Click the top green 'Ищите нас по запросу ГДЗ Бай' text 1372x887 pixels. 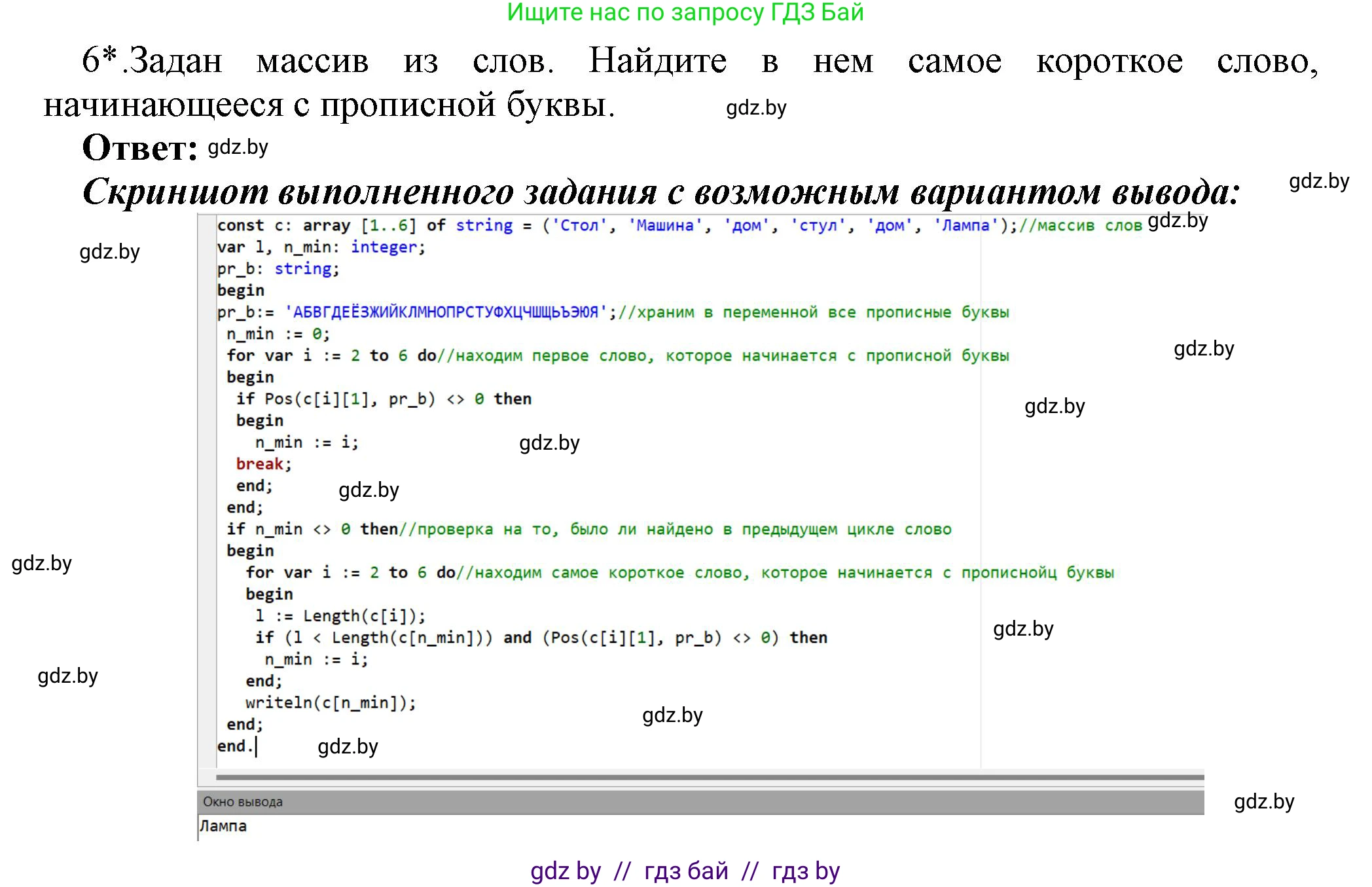(x=685, y=12)
